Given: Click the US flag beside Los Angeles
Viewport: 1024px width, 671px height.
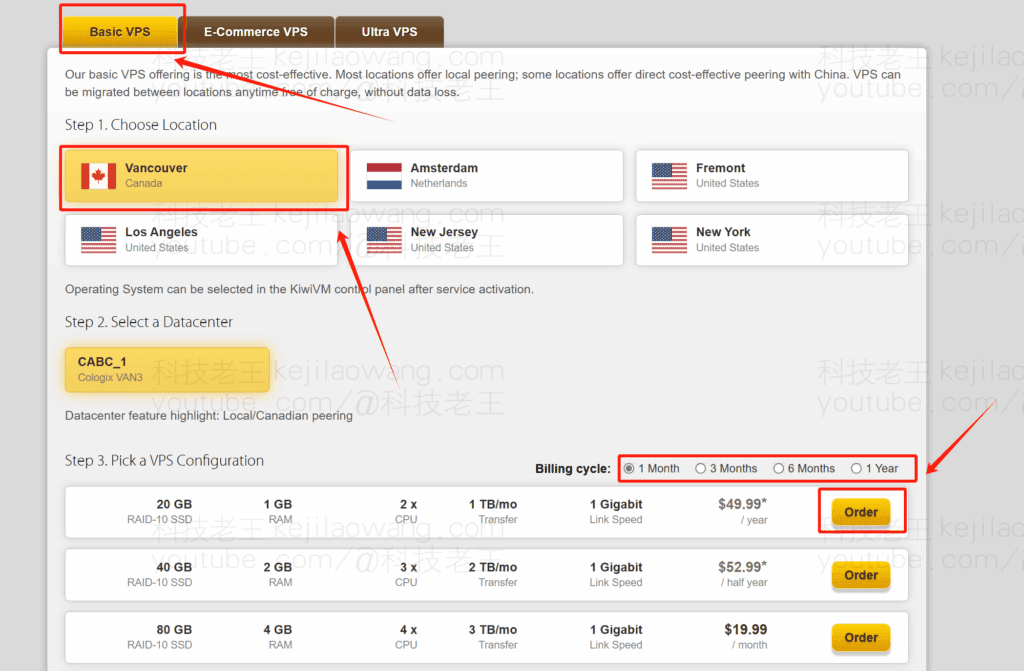Looking at the screenshot, I should [99, 240].
